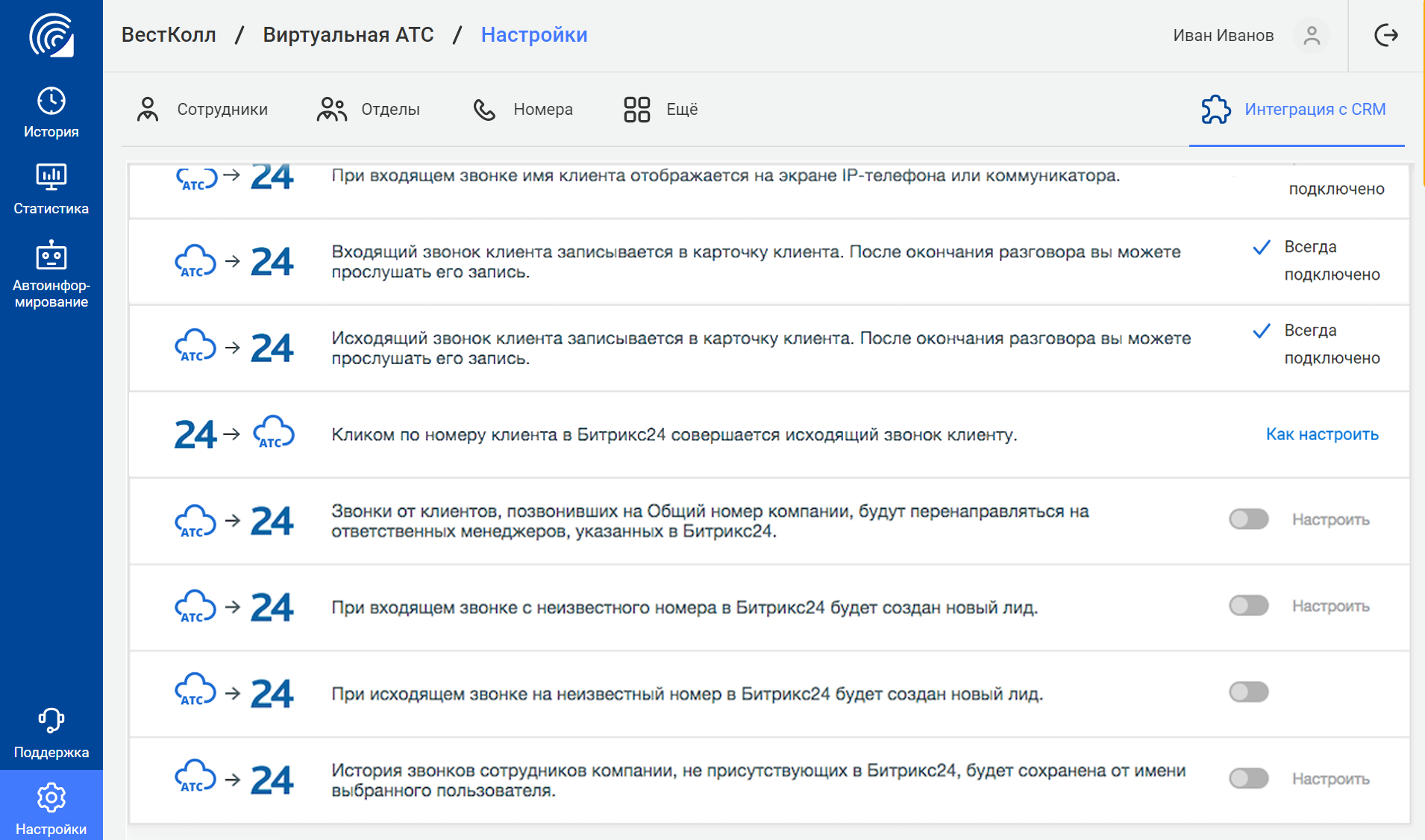Click Иван Иванов user name
Image resolution: width=1425 pixels, height=840 pixels.
[1223, 36]
